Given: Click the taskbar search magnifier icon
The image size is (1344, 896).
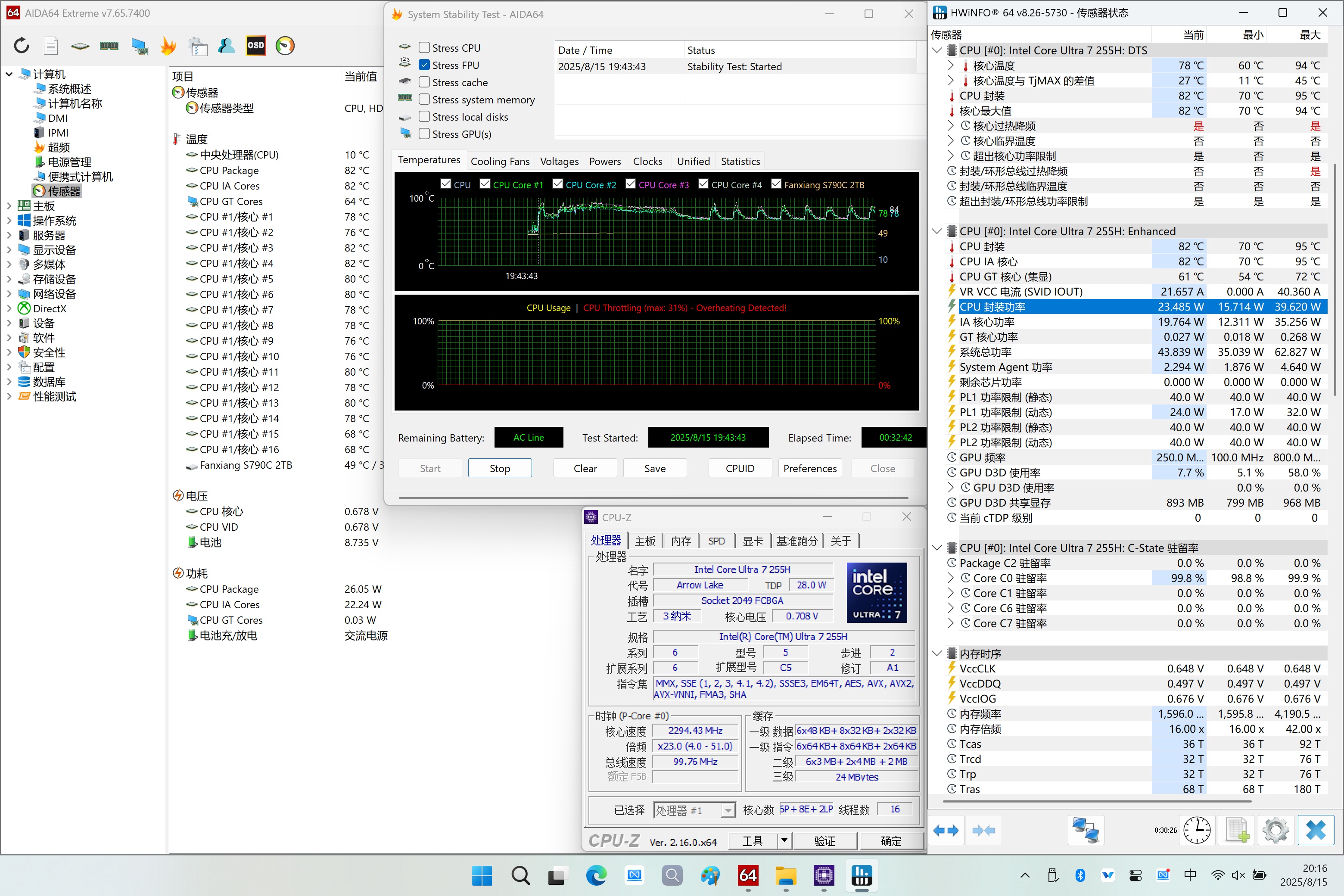Looking at the screenshot, I should [520, 875].
